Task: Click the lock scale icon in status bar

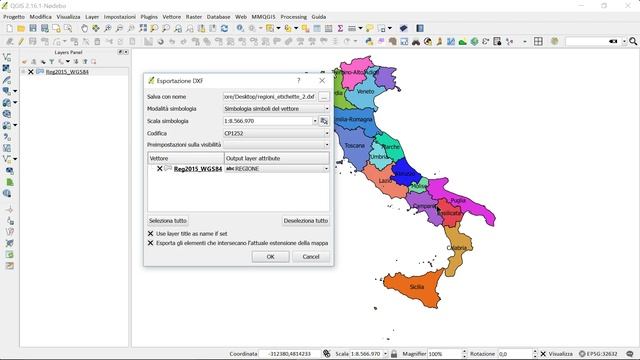Action: [x=394, y=354]
